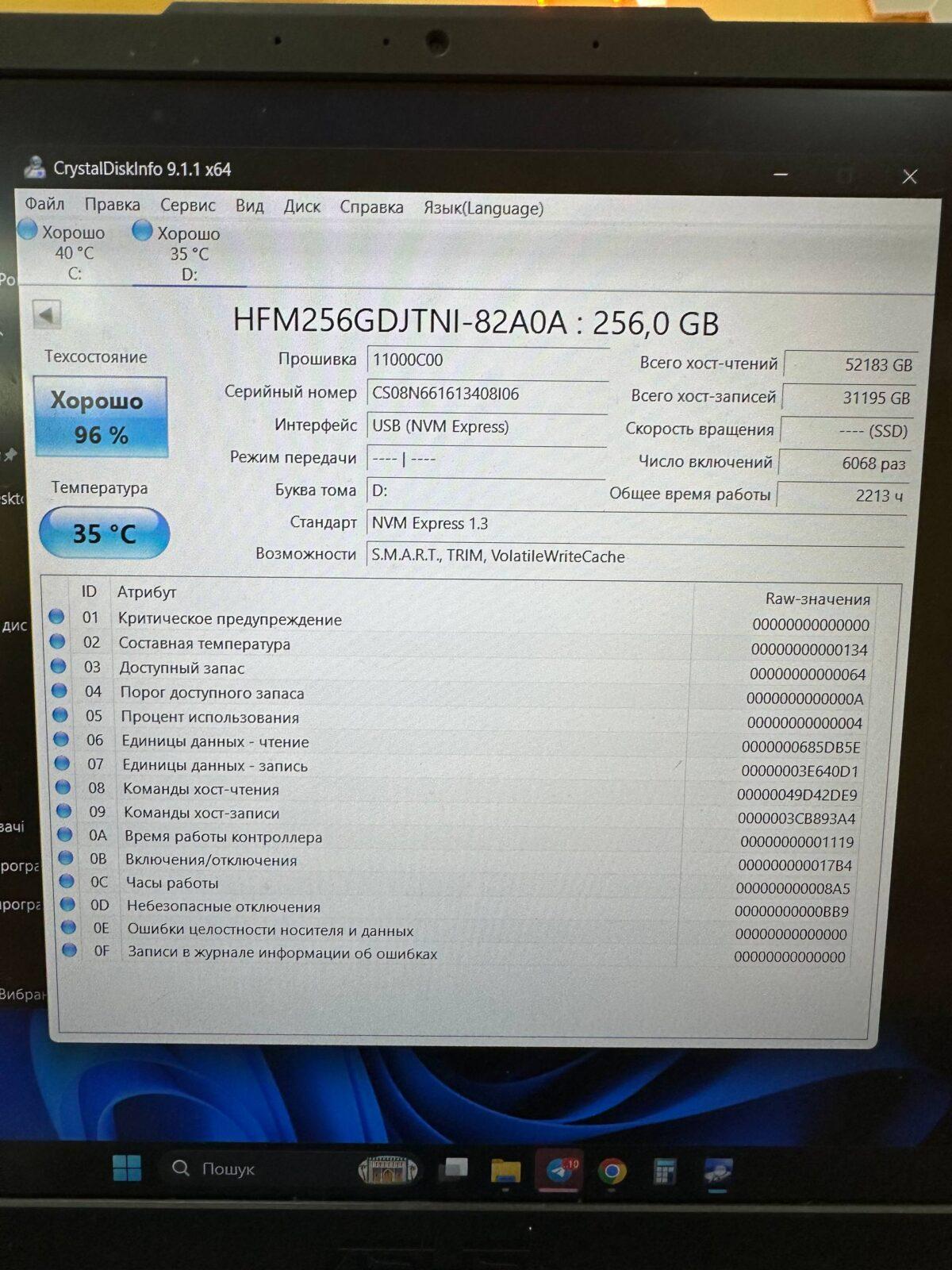Select row 08 Команды хост-чтения

(460, 791)
